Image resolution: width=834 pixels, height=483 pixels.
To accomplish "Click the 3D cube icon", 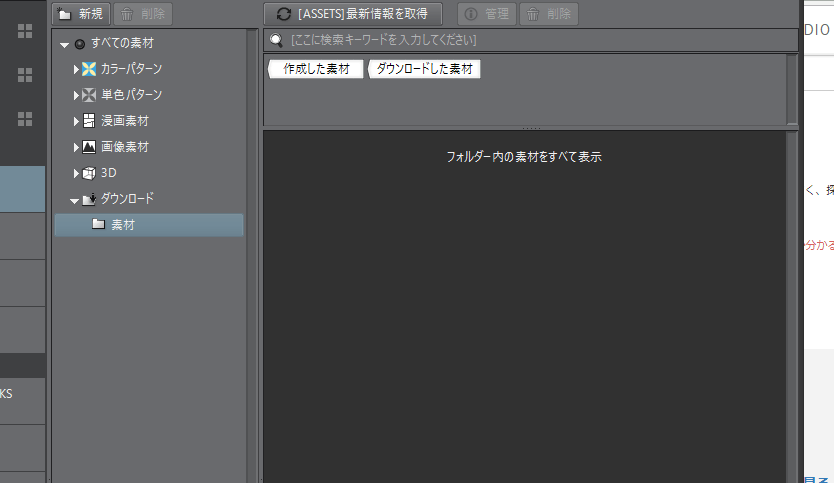I will pos(89,173).
